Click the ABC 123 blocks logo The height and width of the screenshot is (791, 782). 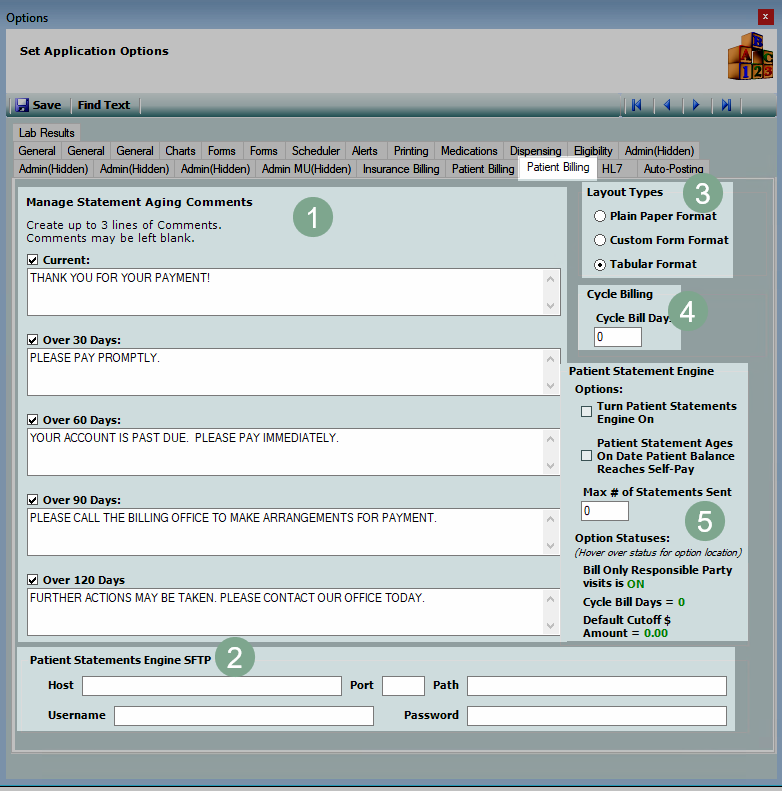pyautogui.click(x=749, y=56)
